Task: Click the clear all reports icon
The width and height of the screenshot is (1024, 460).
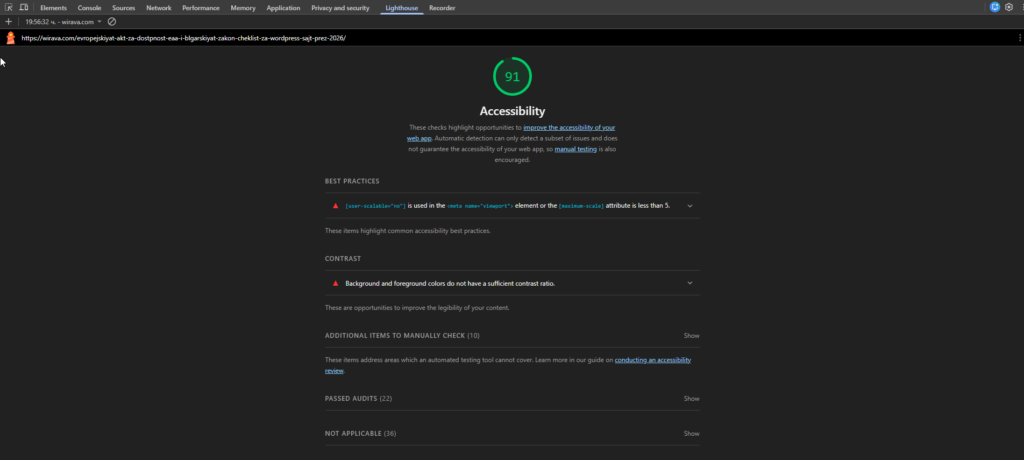Action: (112, 22)
